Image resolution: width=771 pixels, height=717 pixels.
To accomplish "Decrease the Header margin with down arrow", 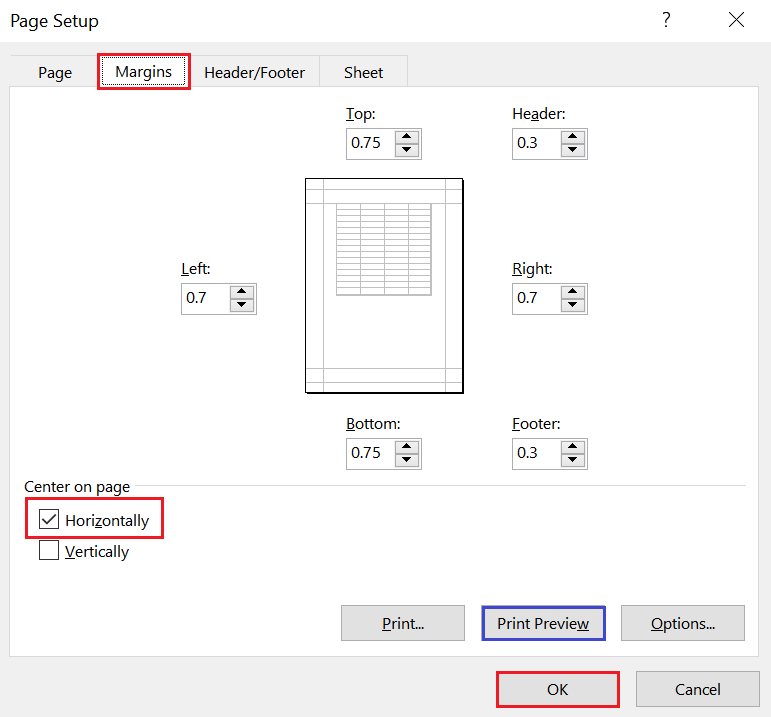I will [573, 150].
